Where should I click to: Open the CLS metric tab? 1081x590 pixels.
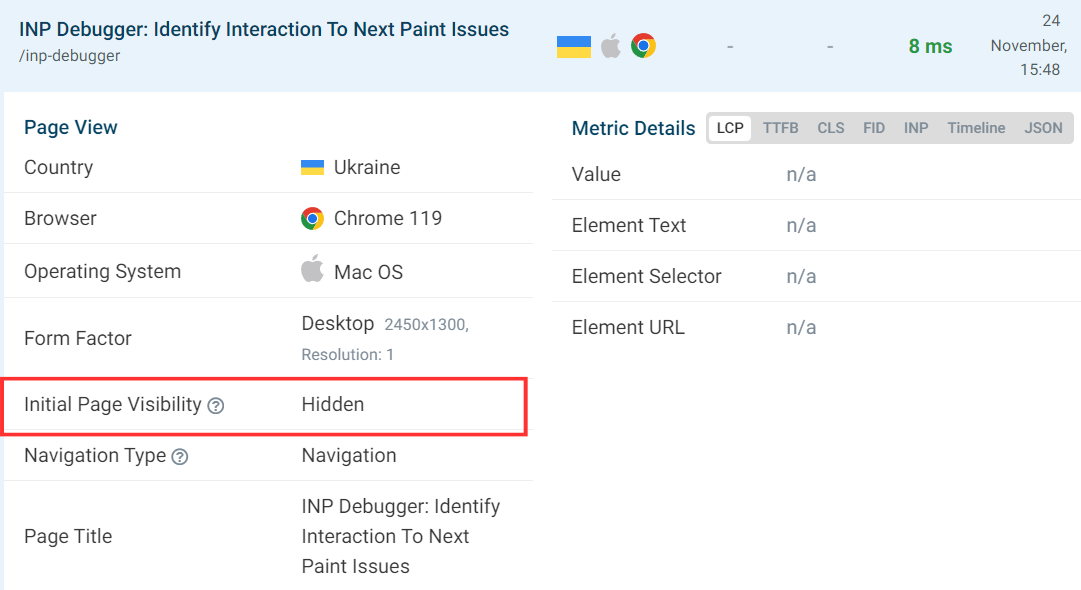pos(831,128)
